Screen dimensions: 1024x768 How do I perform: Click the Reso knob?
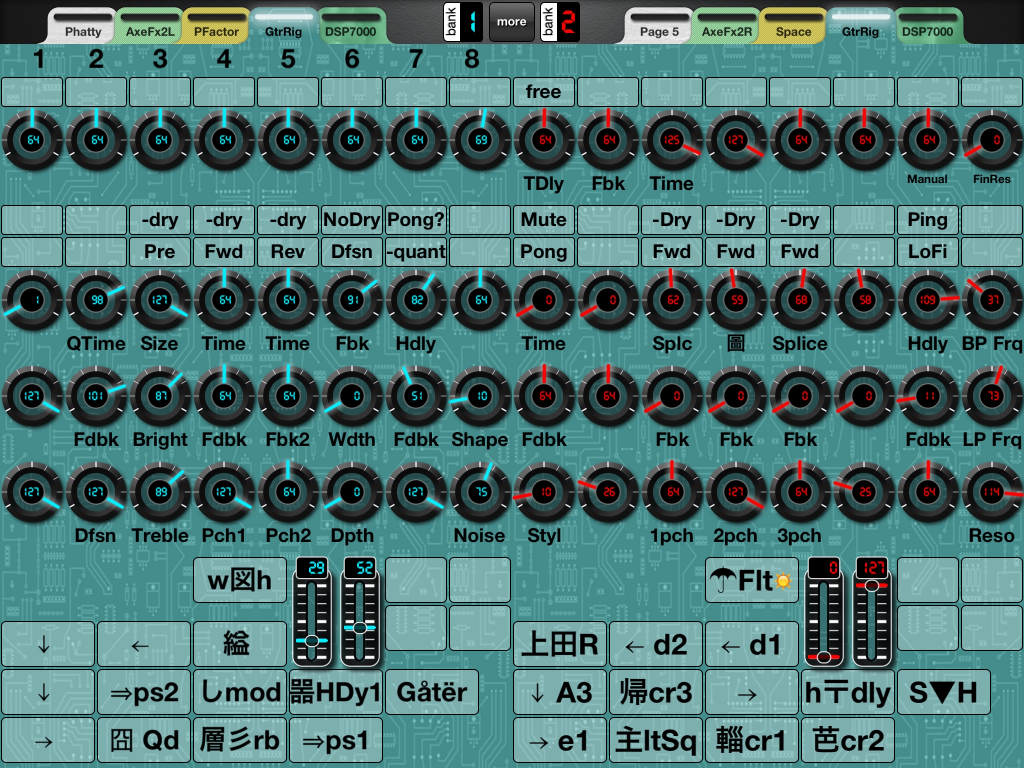click(x=992, y=492)
